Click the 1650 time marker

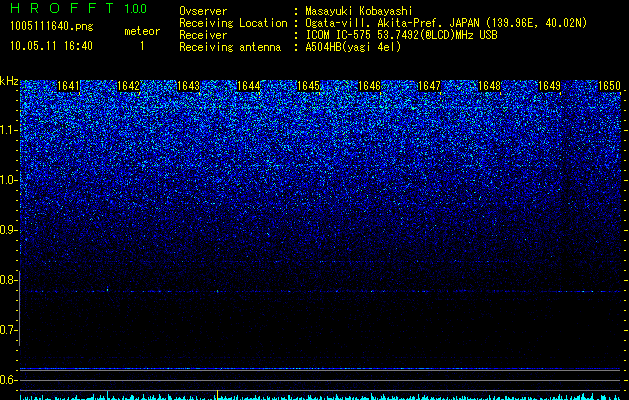tap(609, 86)
